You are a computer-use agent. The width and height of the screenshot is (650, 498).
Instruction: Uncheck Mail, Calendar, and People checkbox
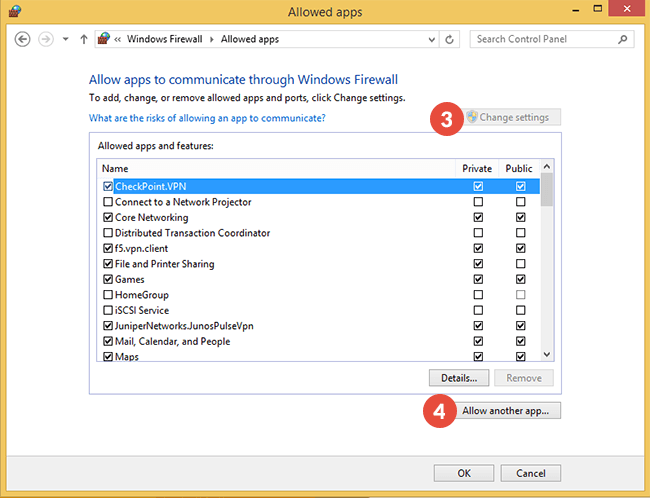click(x=108, y=341)
